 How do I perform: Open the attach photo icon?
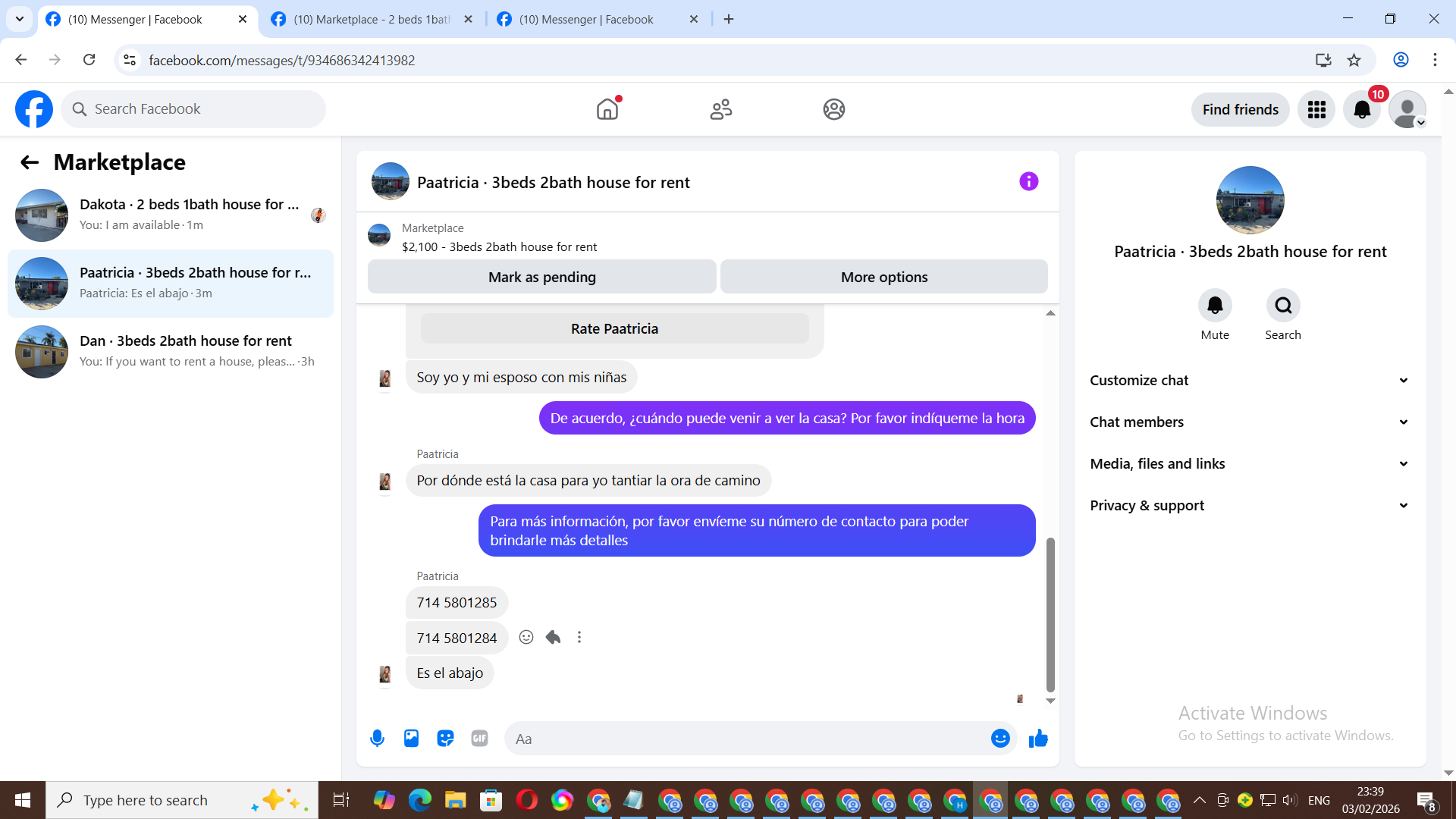click(x=411, y=738)
